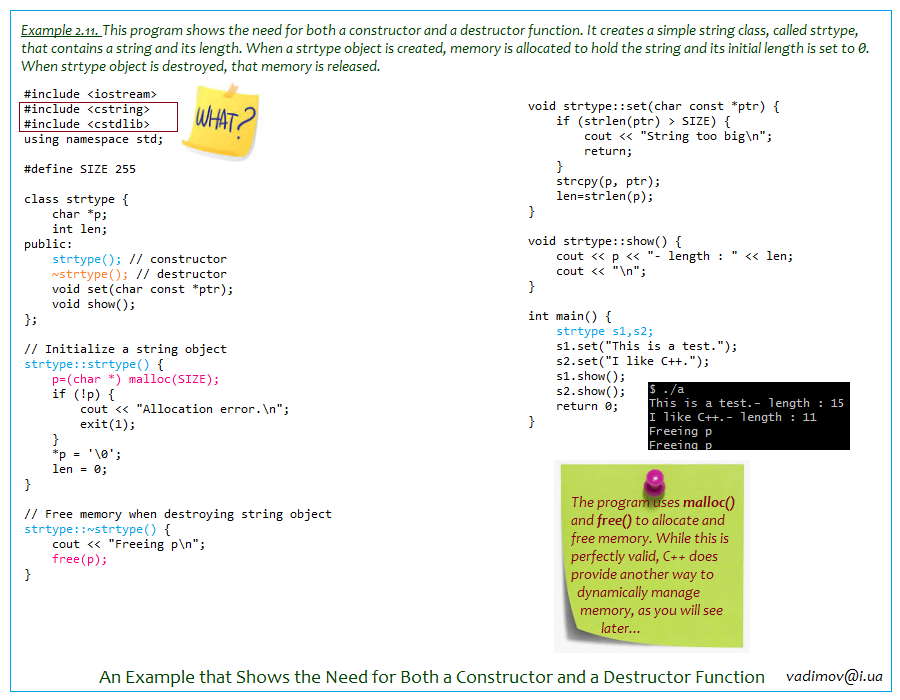Click 'if (strlen(ptr) > SIZE) {' line

click(643, 121)
